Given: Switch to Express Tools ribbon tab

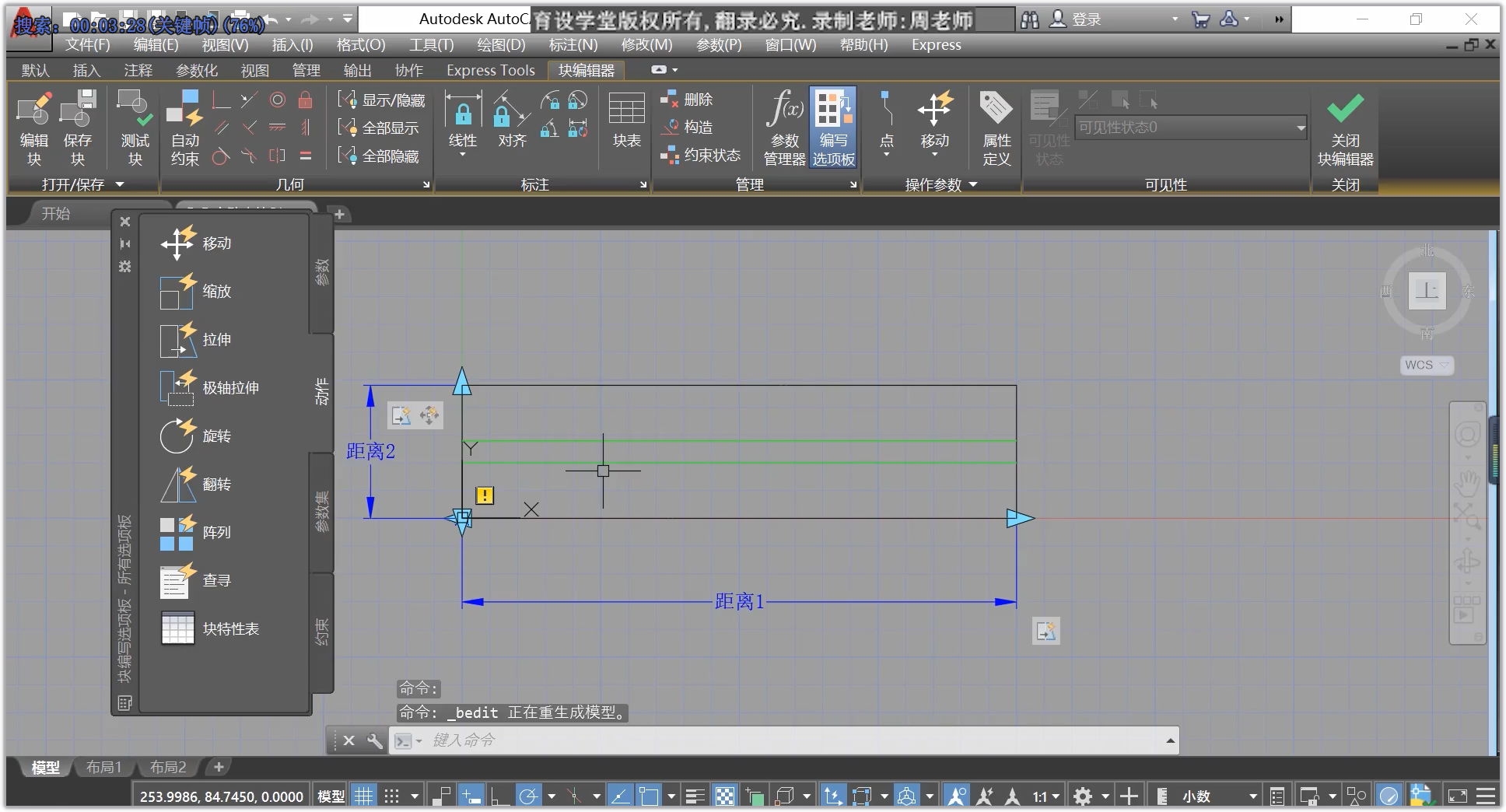Looking at the screenshot, I should pos(491,71).
